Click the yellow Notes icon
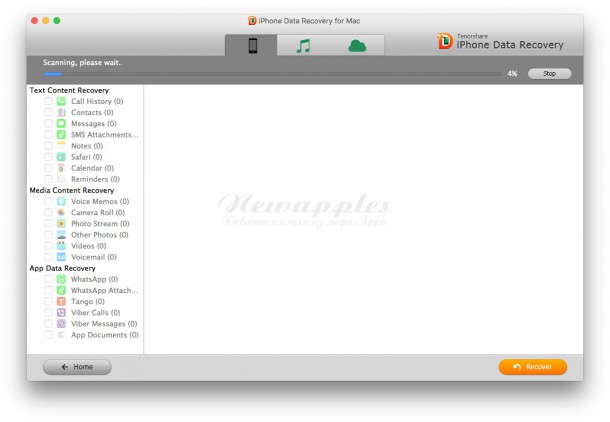Viewport: 610px width, 422px height. point(61,146)
